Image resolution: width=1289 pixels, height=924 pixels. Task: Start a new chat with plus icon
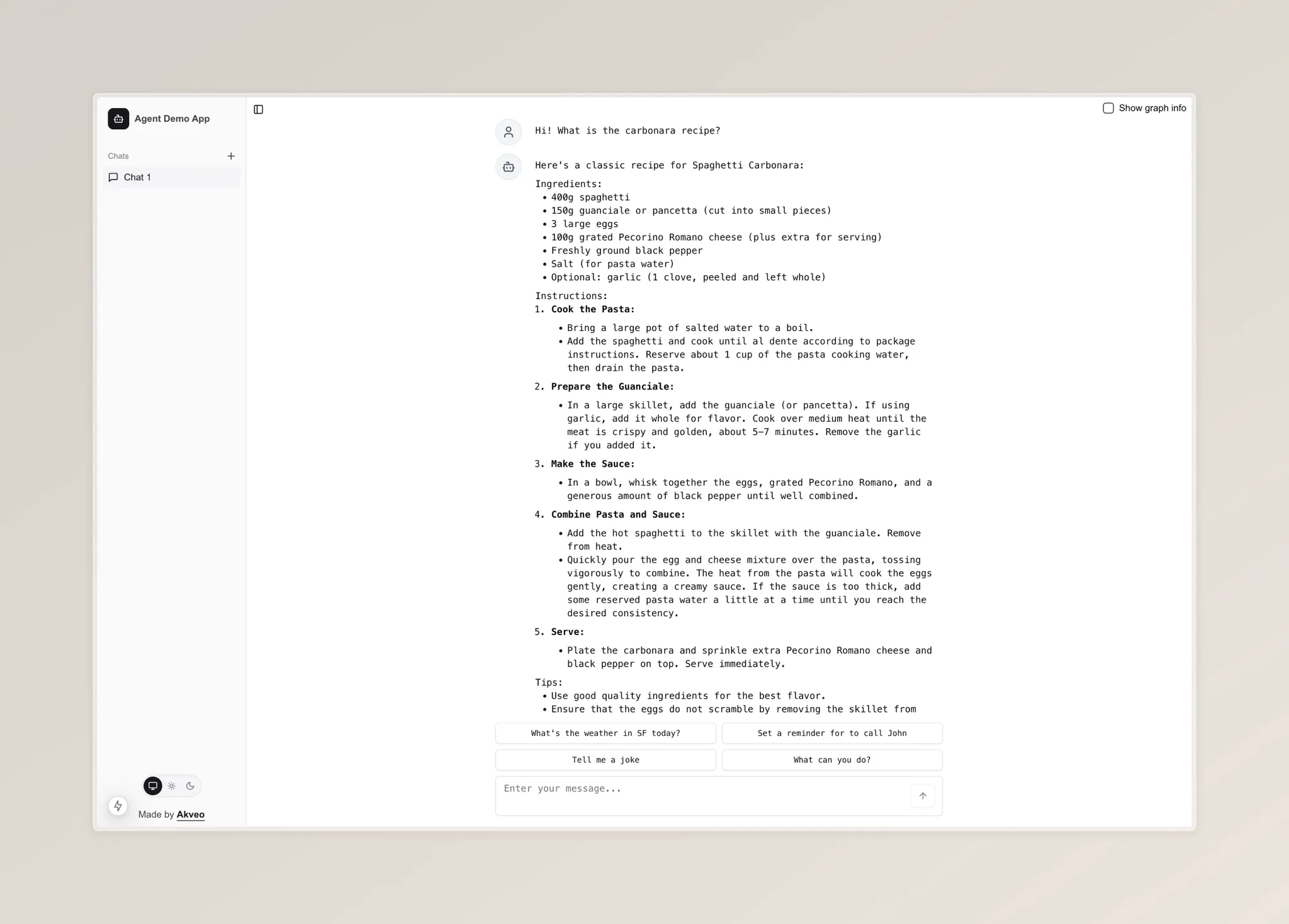tap(231, 156)
